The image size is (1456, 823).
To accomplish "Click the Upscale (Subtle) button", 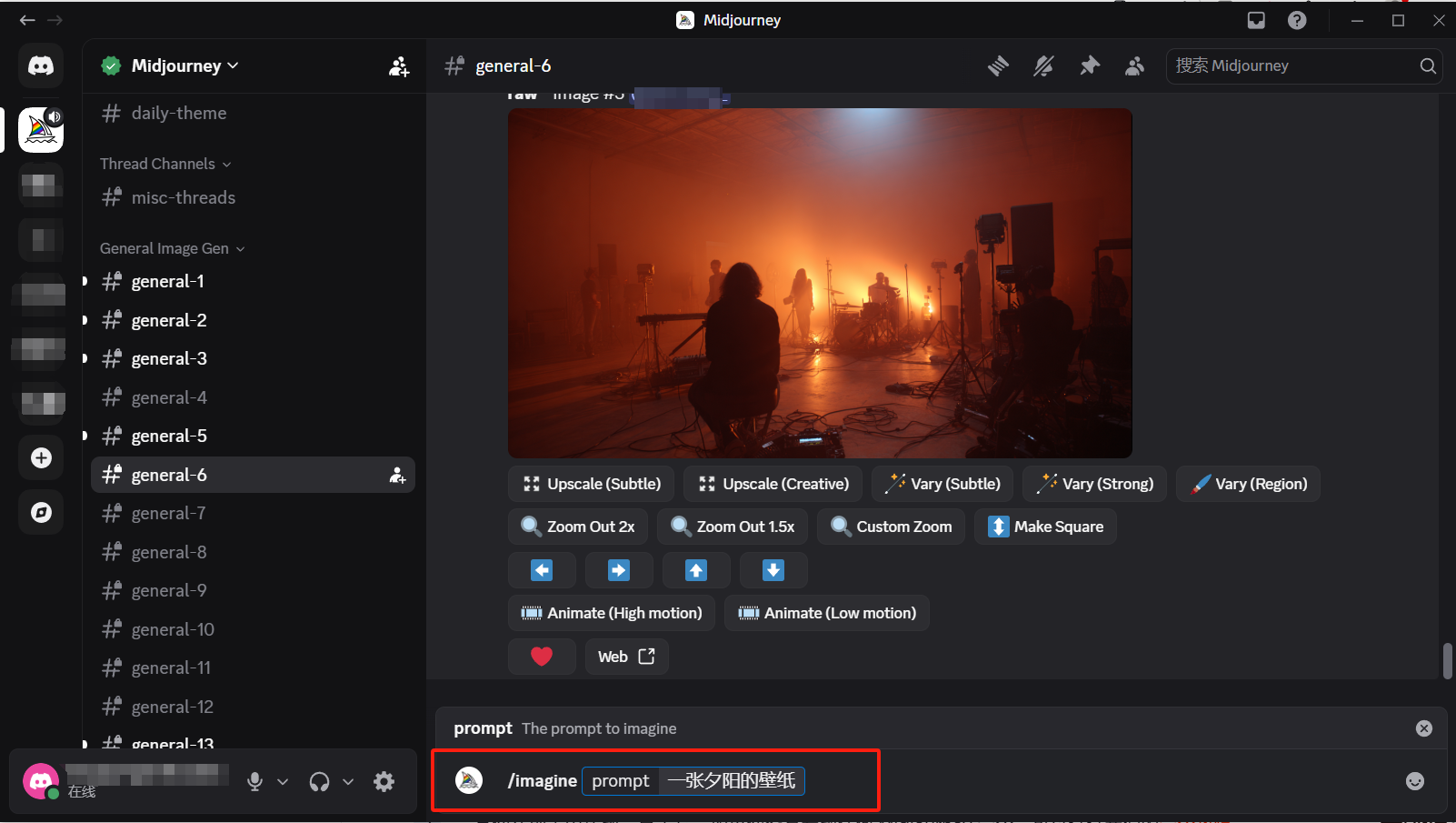I will [591, 484].
